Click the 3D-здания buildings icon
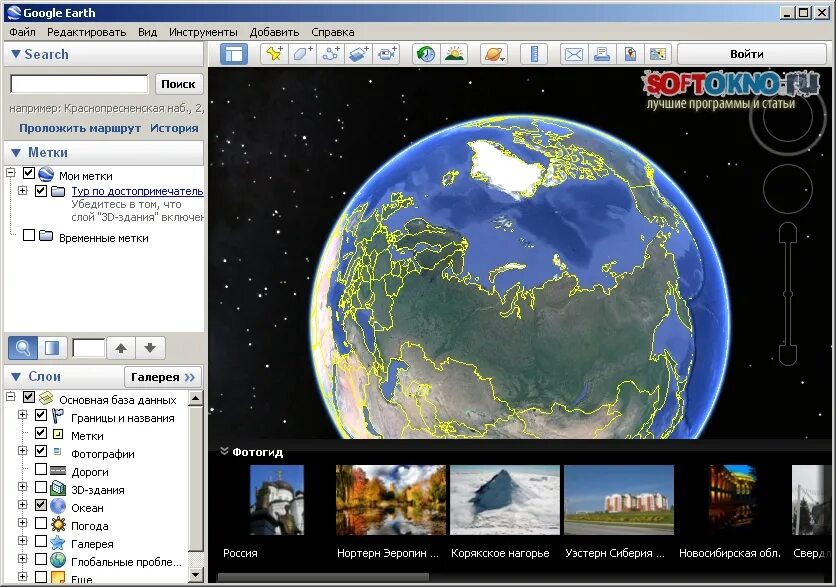The height and width of the screenshot is (587, 836). pyautogui.click(x=58, y=488)
